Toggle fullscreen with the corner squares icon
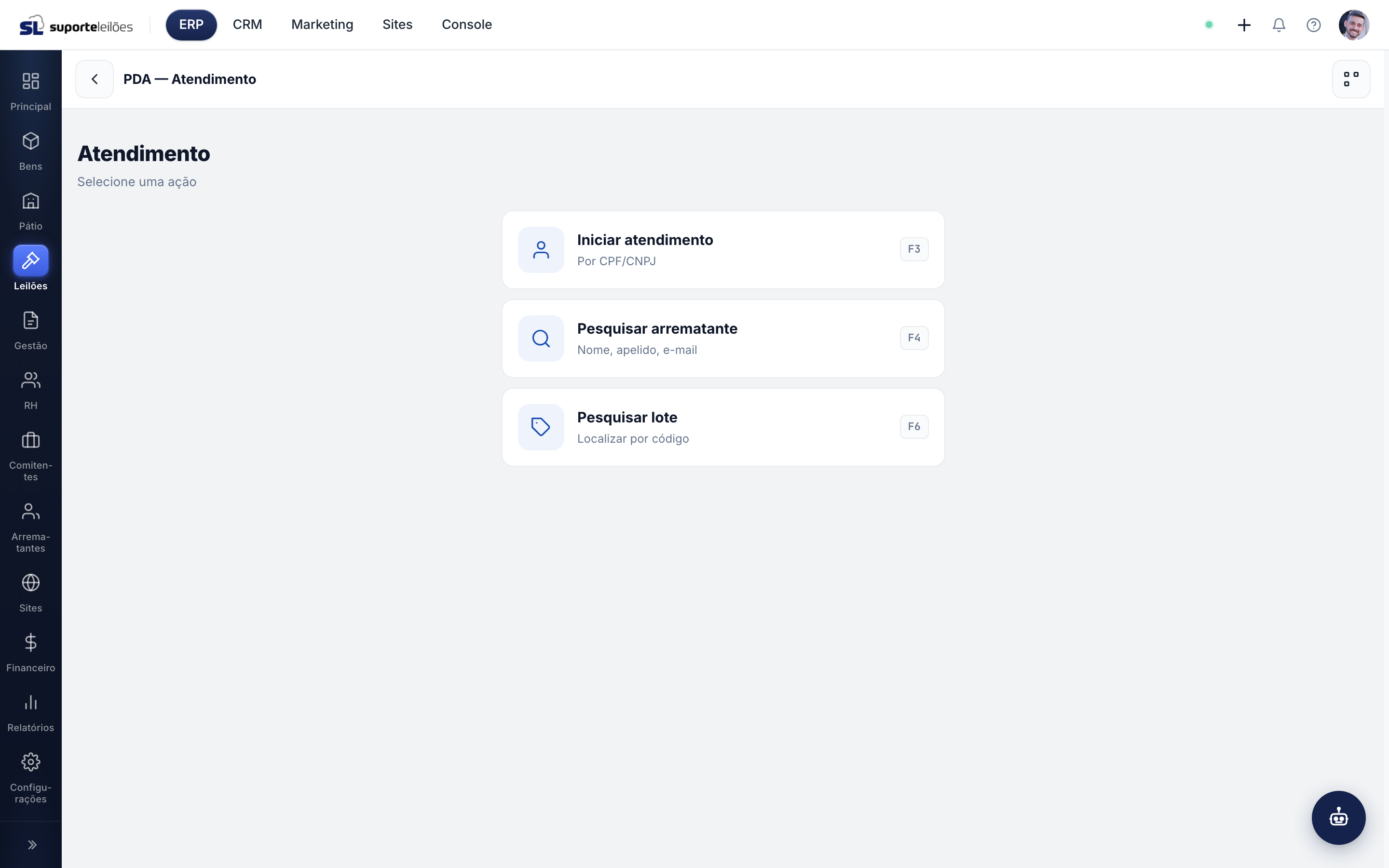The height and width of the screenshot is (868, 1389). tap(1350, 79)
